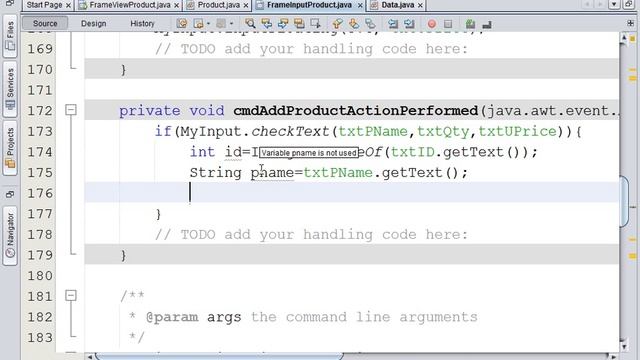Click on 'cmdAddProductActionPerformed' method name

tap(356, 111)
